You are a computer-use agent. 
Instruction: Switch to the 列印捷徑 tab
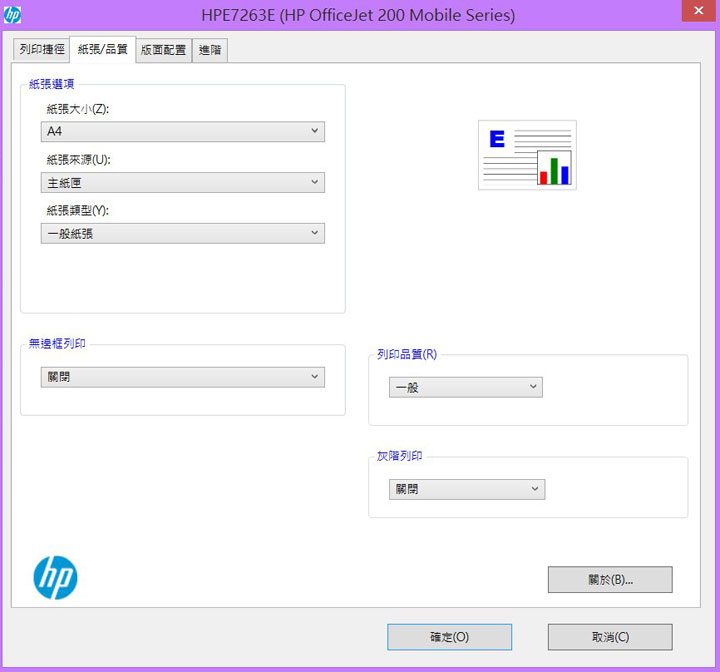[x=42, y=50]
